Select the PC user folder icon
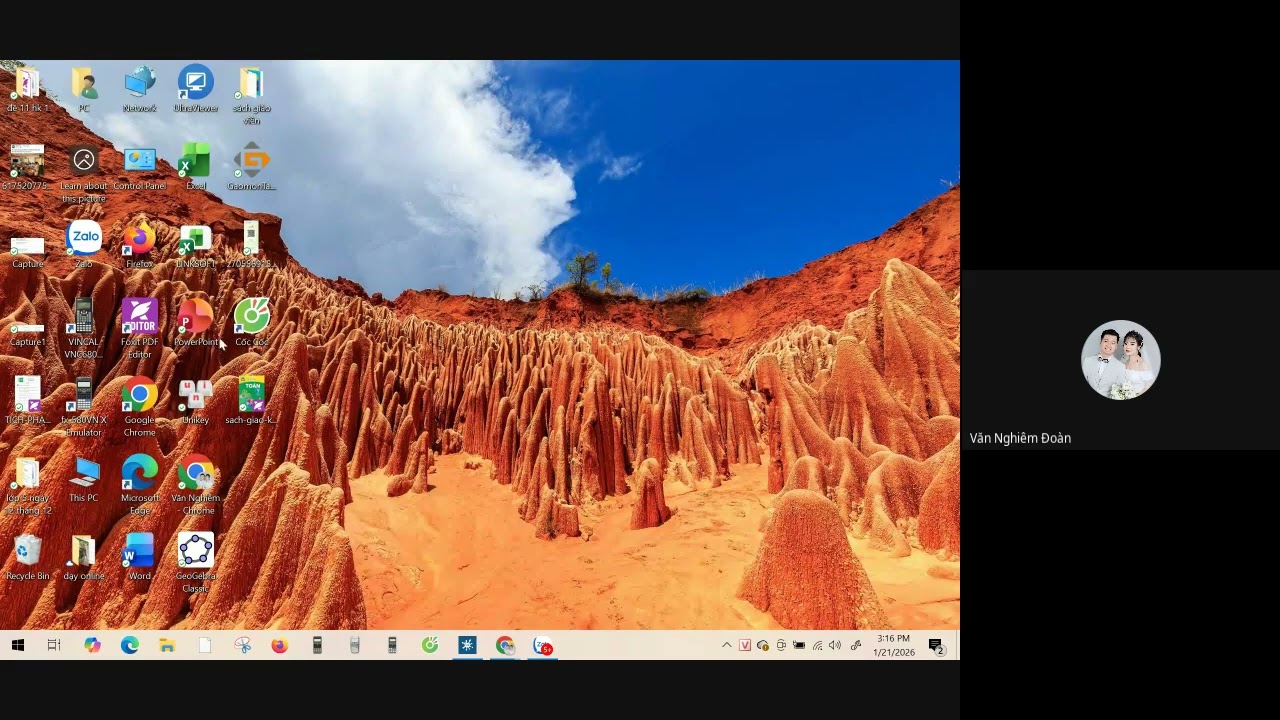The image size is (1280, 720). point(84,90)
